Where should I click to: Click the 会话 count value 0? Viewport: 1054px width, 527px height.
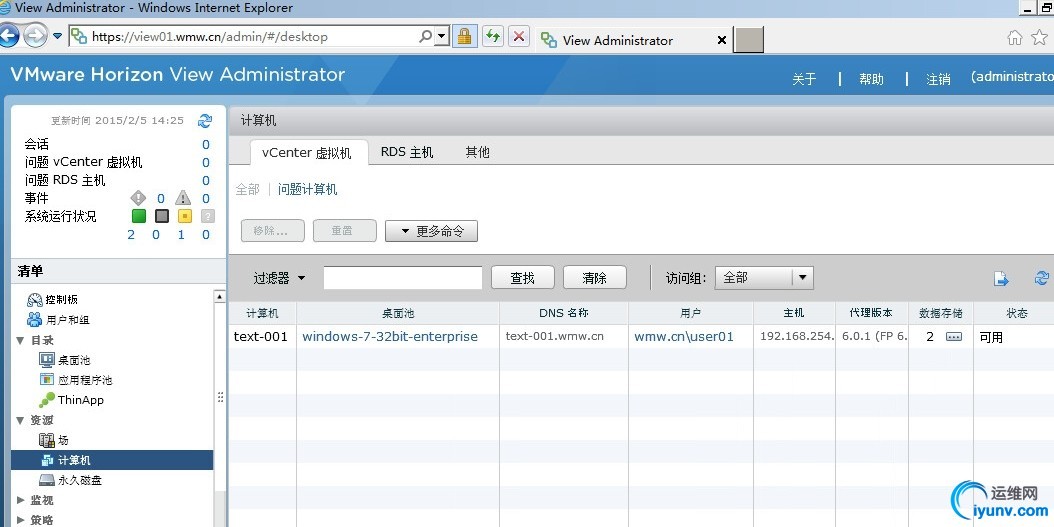[x=206, y=145]
